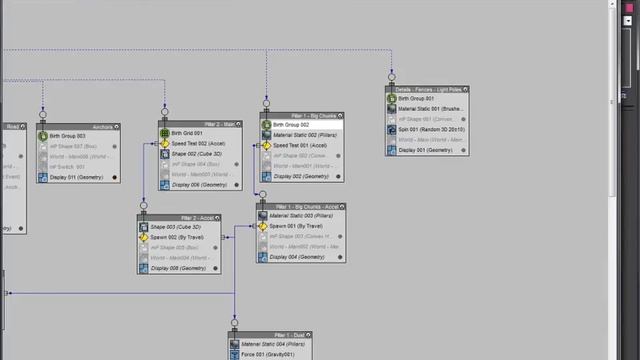Select the Material Static 002 (Pillars) icon
The image size is (640, 360).
[267, 135]
